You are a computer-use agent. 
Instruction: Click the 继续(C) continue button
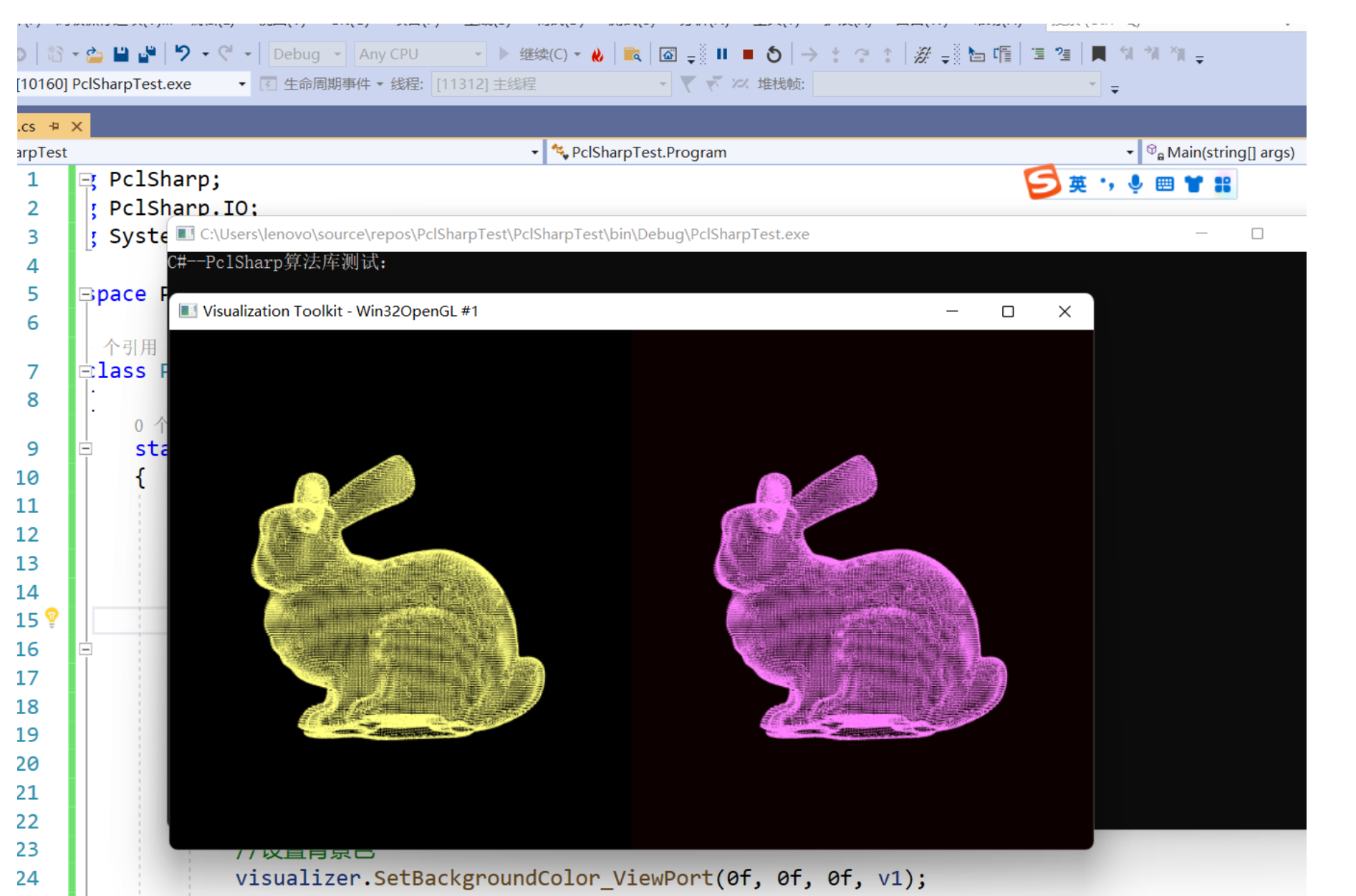(x=540, y=54)
